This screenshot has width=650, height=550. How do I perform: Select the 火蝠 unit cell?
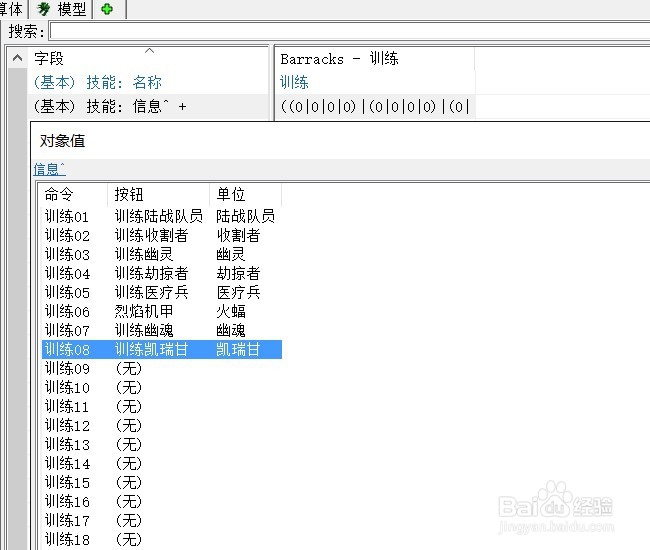[x=231, y=312]
